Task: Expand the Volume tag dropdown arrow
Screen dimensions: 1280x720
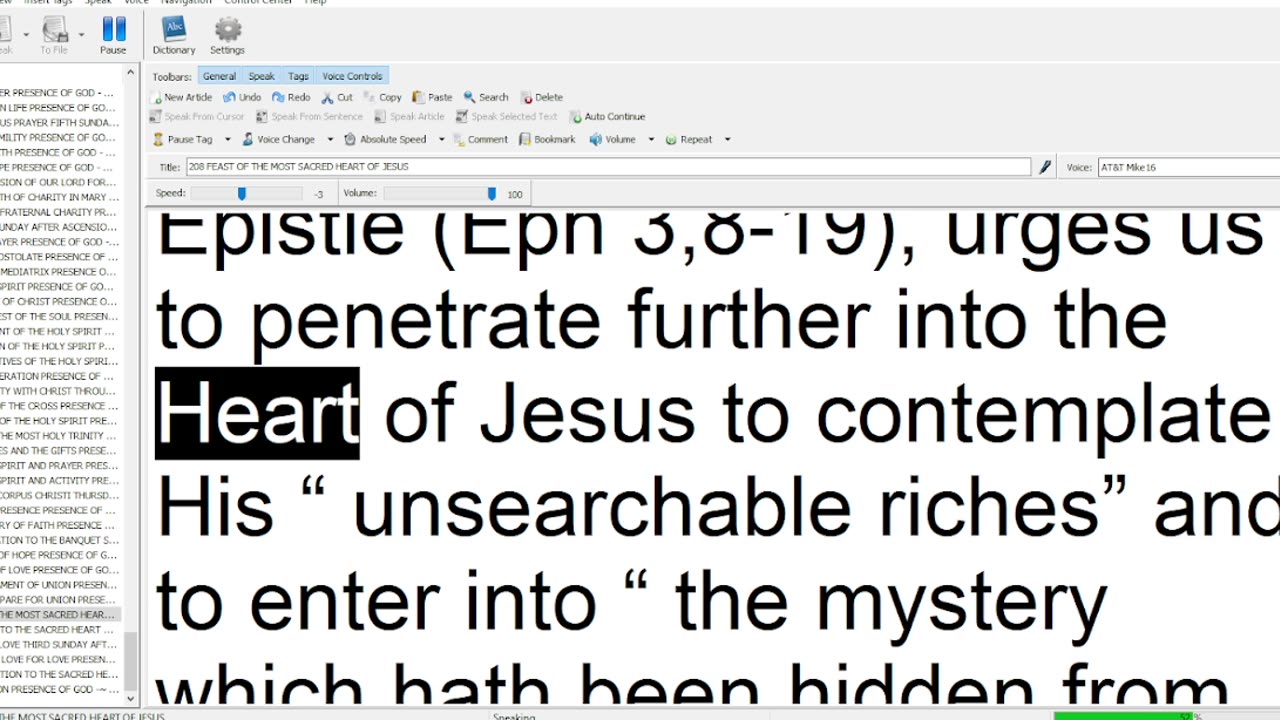Action: 651,140
